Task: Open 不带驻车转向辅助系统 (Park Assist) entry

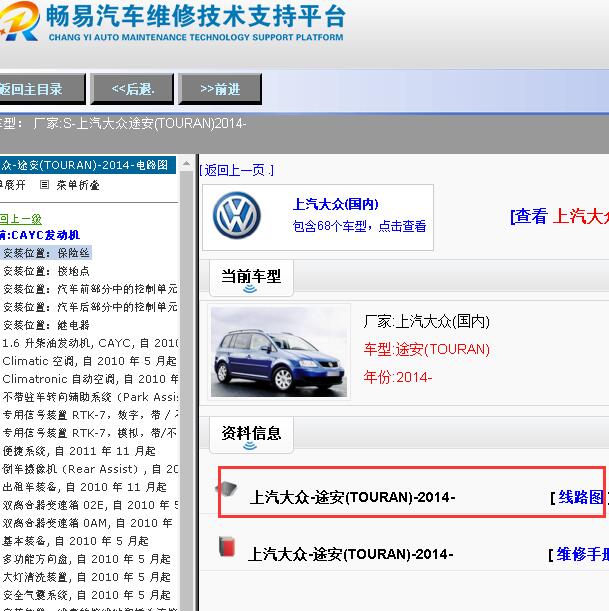Action: 90,397
